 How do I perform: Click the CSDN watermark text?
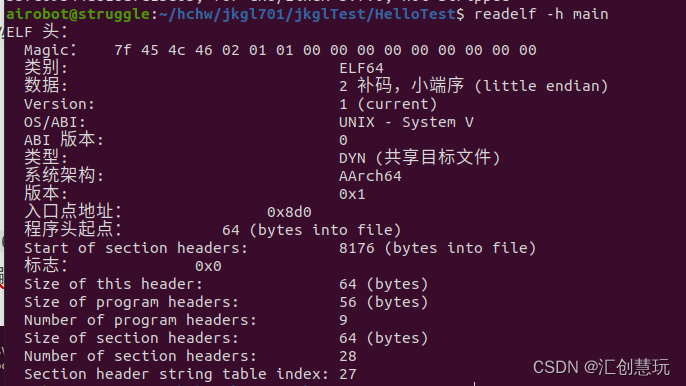tap(601, 367)
